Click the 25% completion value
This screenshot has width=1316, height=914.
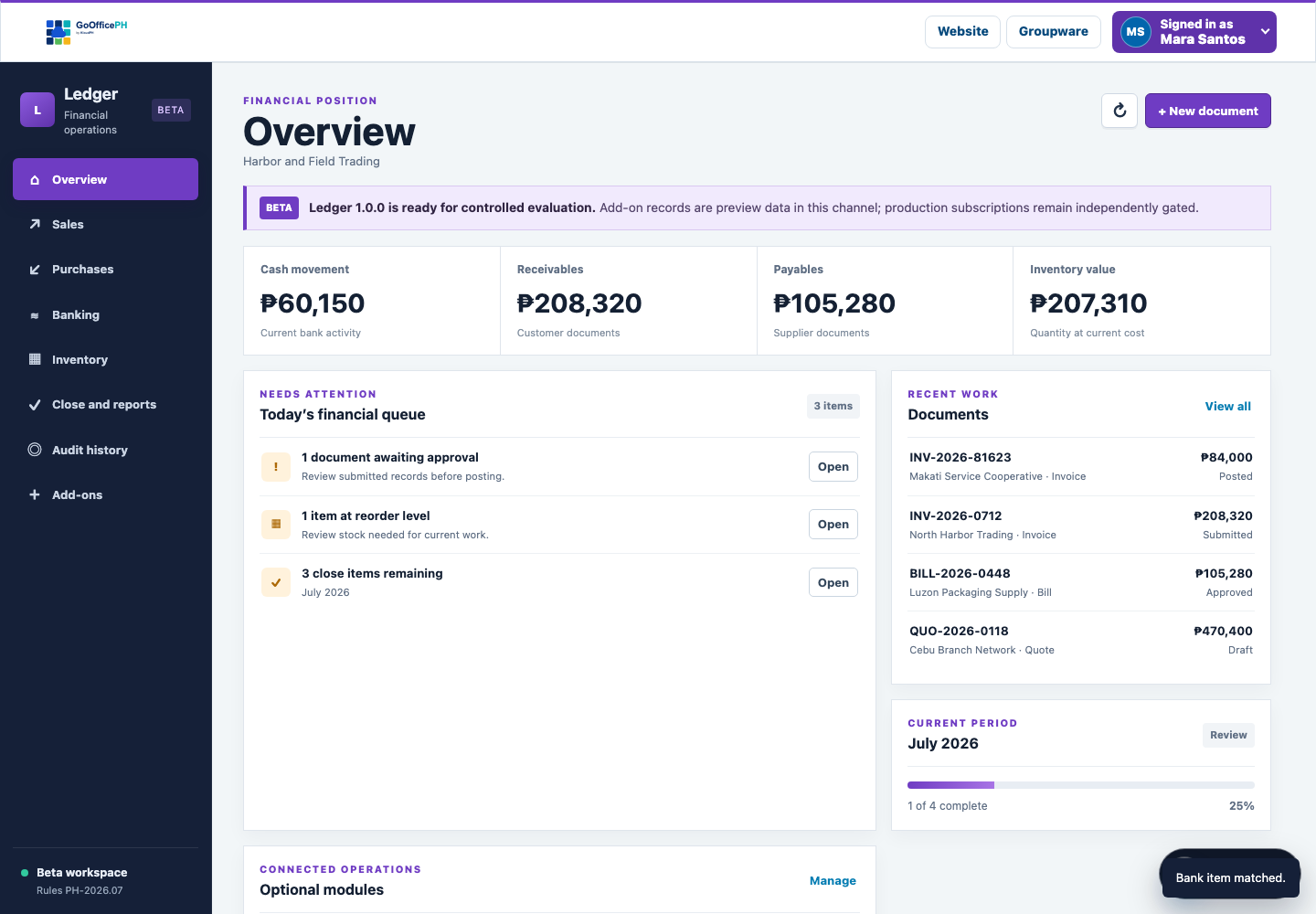coord(1241,806)
